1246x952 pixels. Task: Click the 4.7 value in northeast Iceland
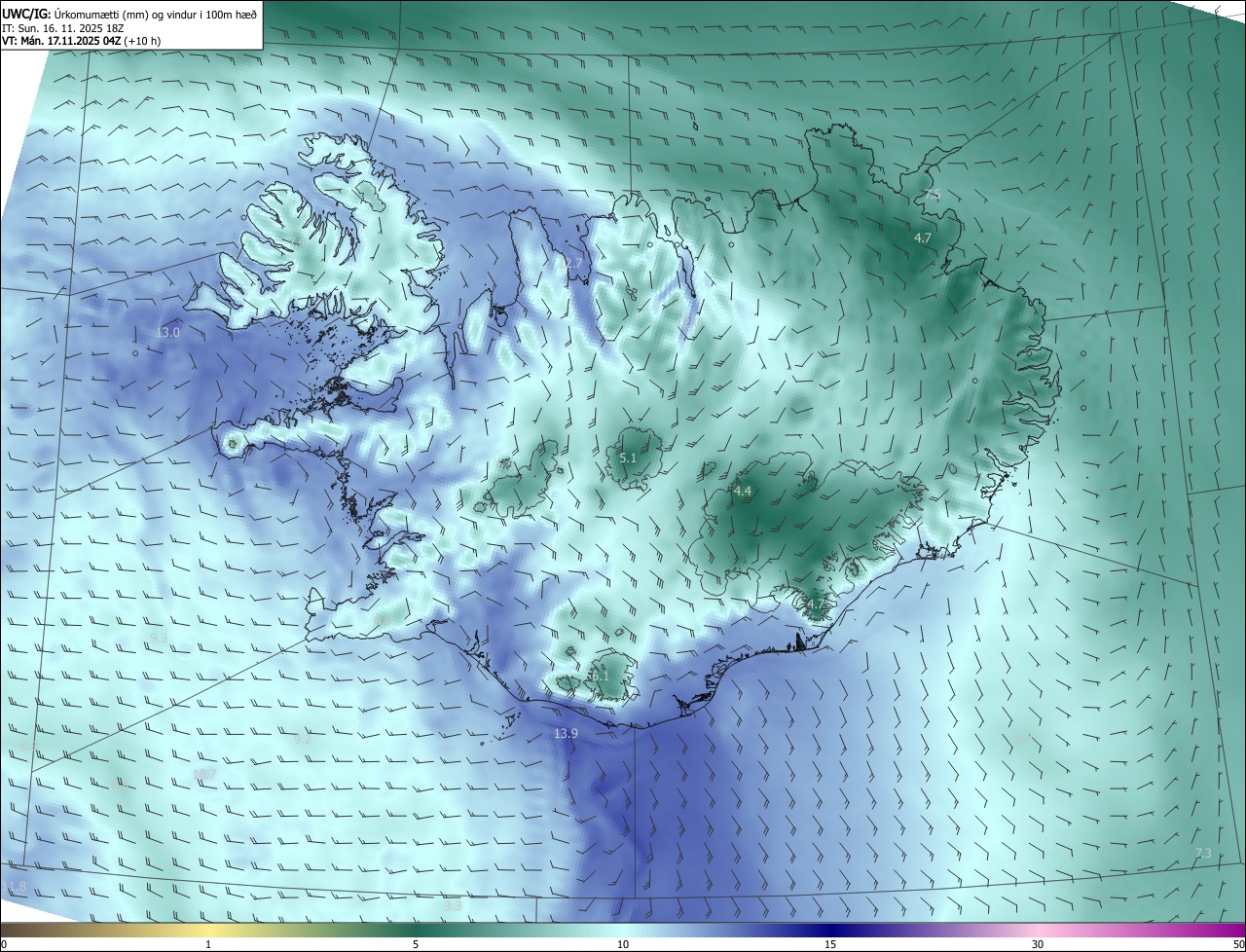[x=923, y=238]
